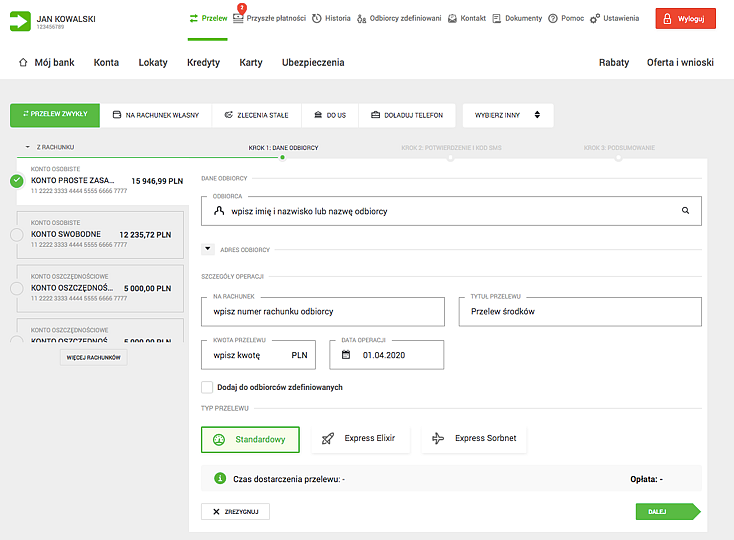Click the Na rachunek account number field
The image size is (734, 540).
click(323, 312)
